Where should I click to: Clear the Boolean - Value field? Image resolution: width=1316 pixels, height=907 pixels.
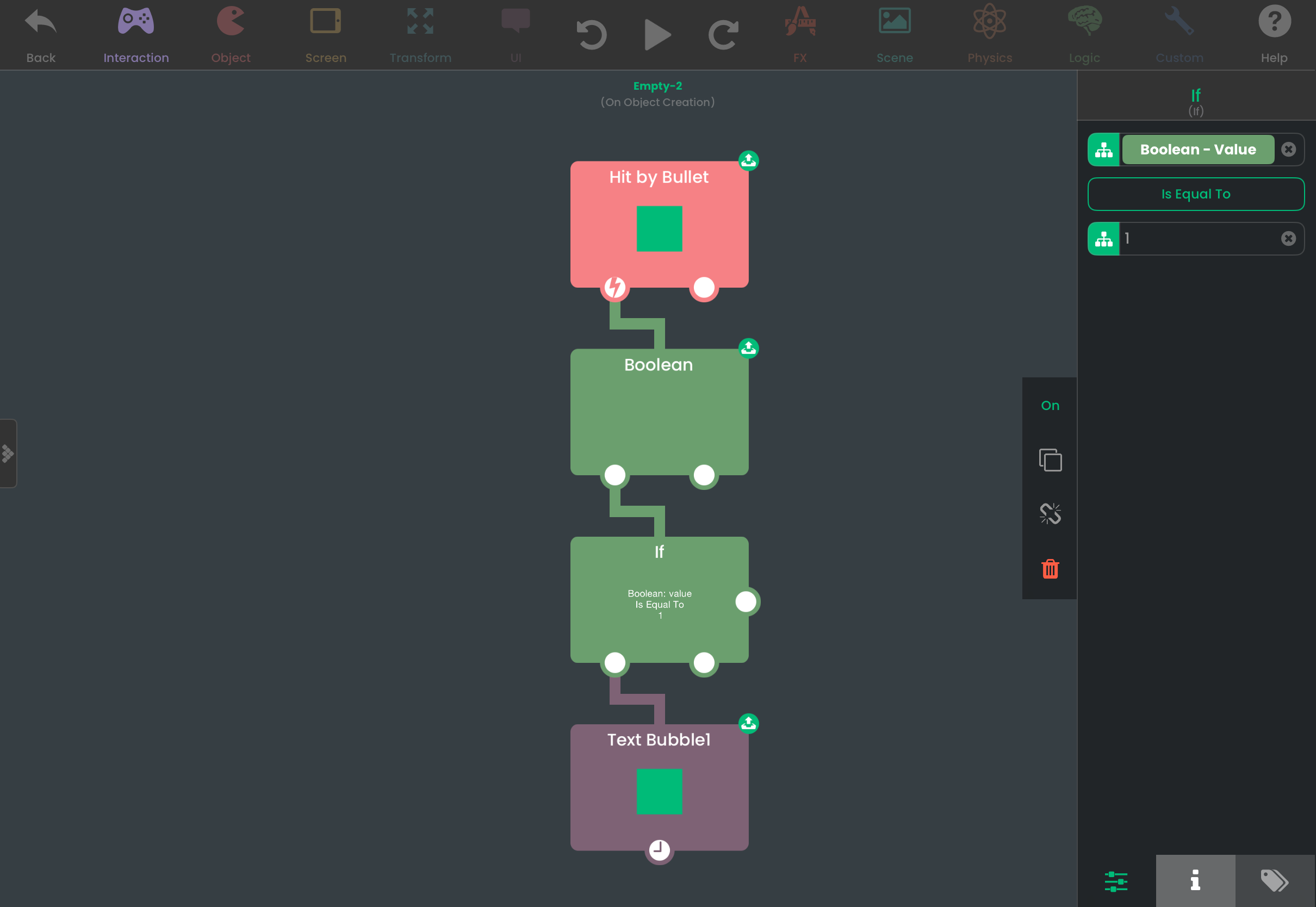click(1288, 150)
